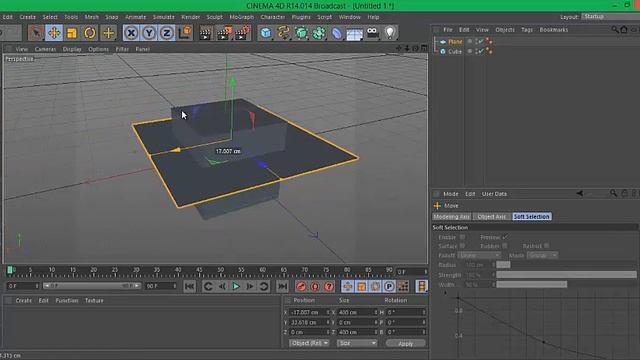Add a light object bulb icon
The height and width of the screenshot is (360, 640).
[x=390, y=33]
